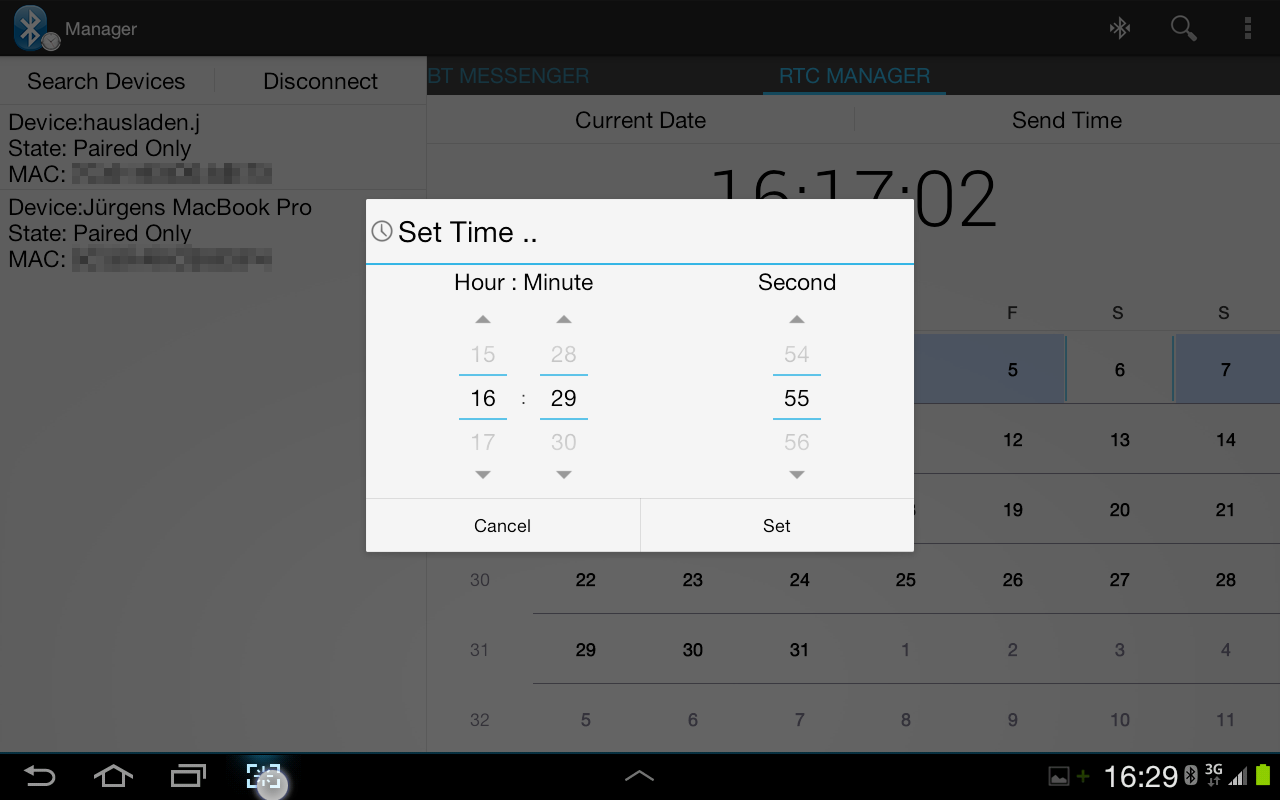Cancel the Set Time dialog
The image size is (1280, 800).
coord(503,526)
